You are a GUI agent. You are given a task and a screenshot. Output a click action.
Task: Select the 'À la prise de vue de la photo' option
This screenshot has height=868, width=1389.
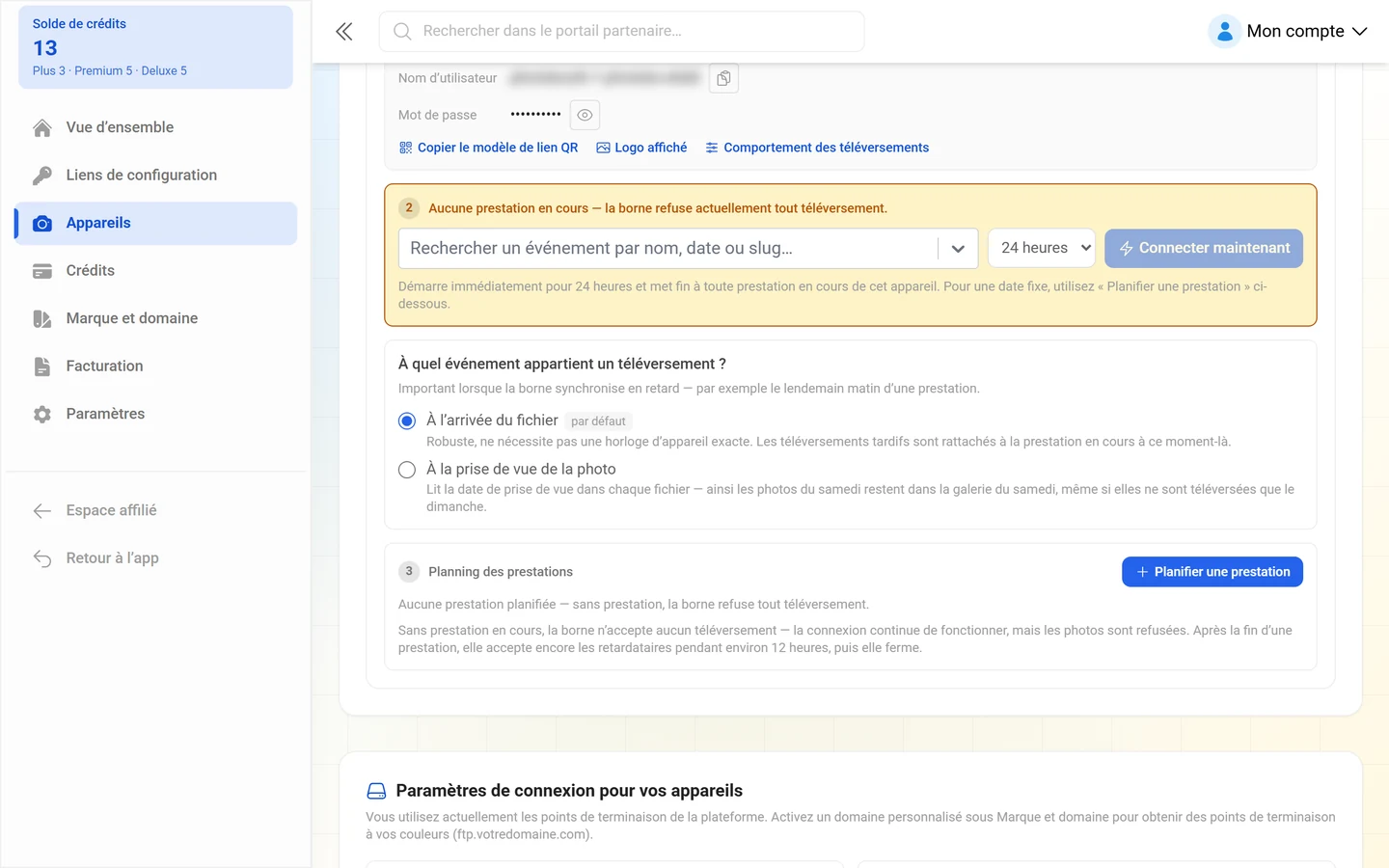coord(407,470)
